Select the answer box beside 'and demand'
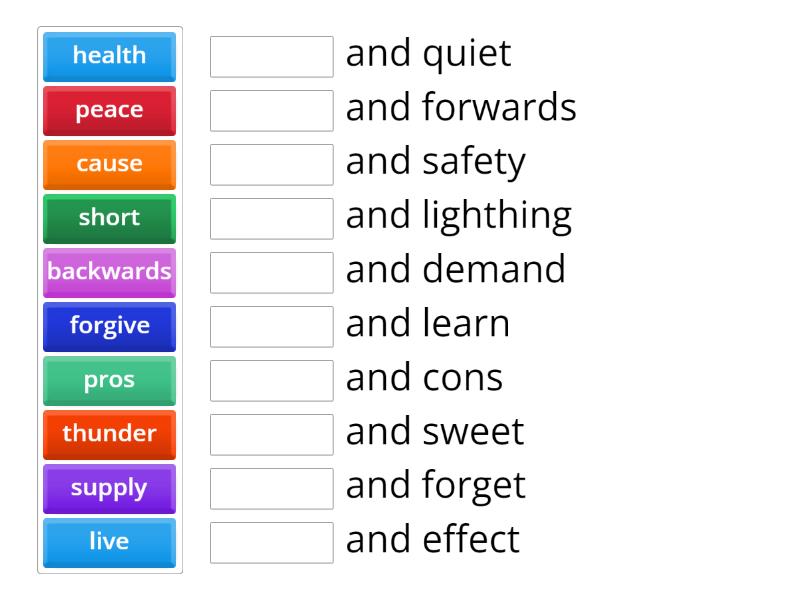Viewport: 800px width, 600px height. click(x=271, y=272)
